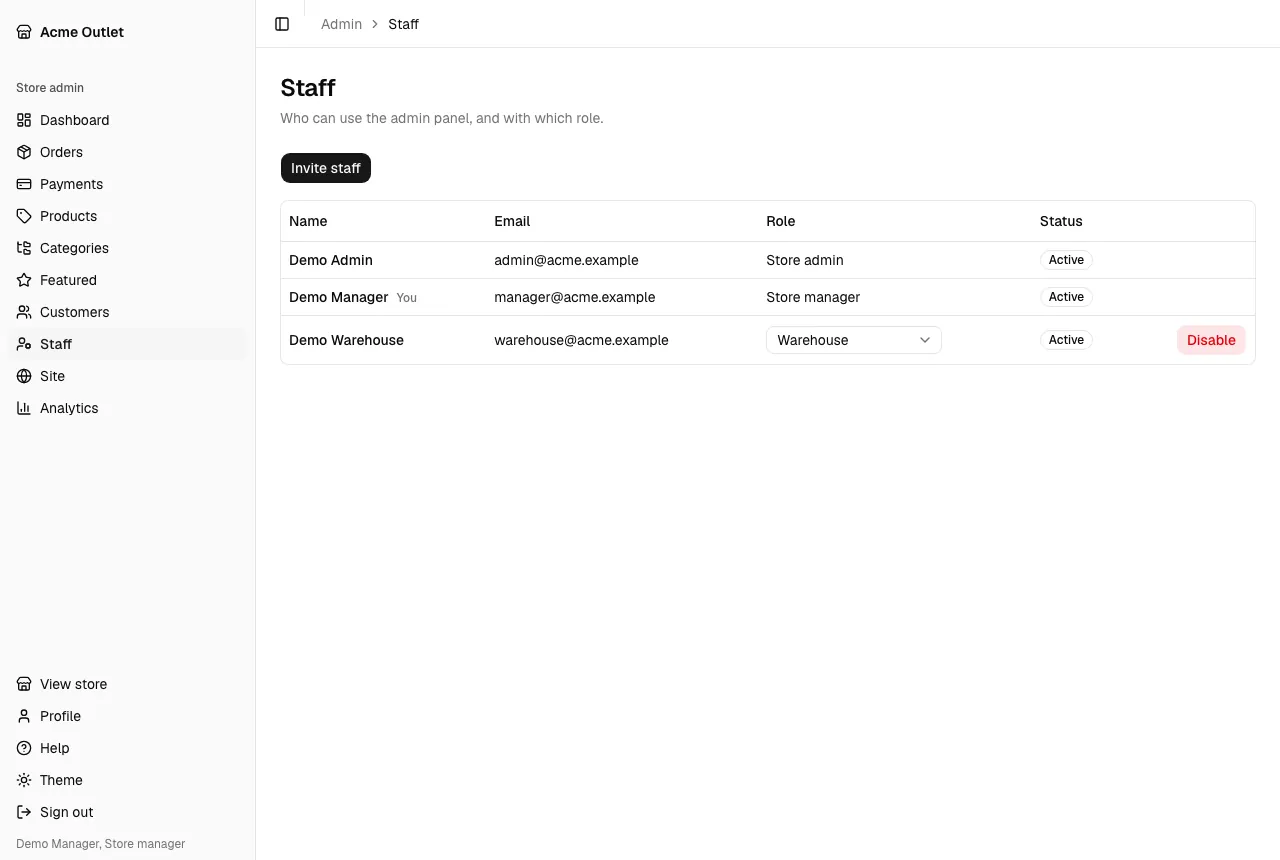The height and width of the screenshot is (860, 1280).
Task: Click the Orders box icon
Action: point(24,152)
